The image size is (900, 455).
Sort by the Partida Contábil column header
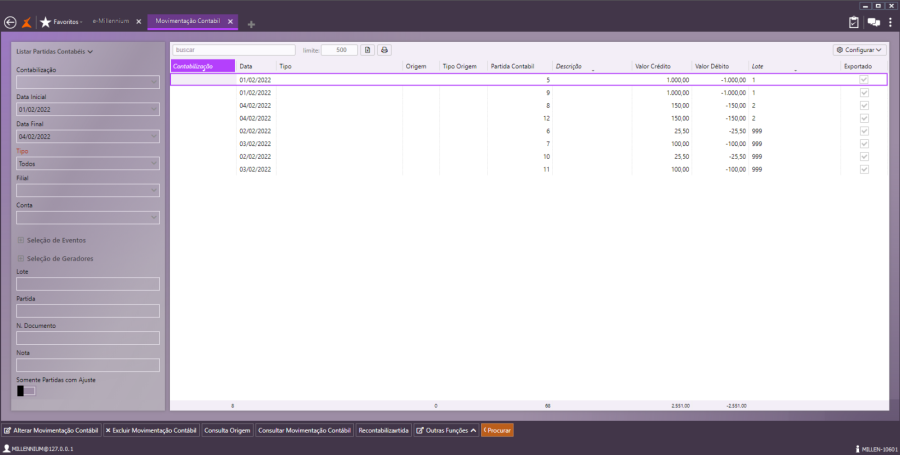[x=519, y=67]
